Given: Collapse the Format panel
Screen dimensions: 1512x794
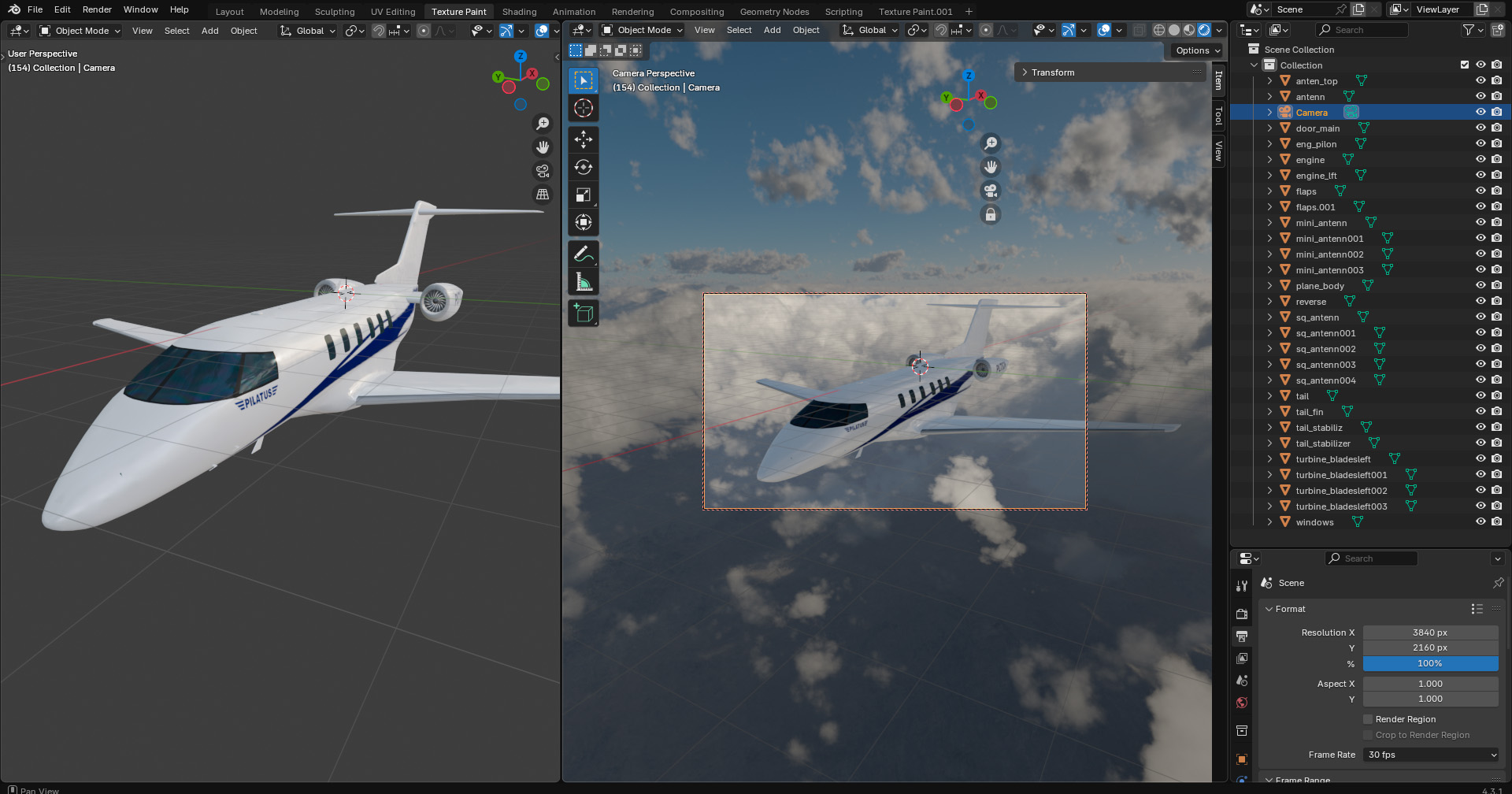Looking at the screenshot, I should pyautogui.click(x=1287, y=608).
